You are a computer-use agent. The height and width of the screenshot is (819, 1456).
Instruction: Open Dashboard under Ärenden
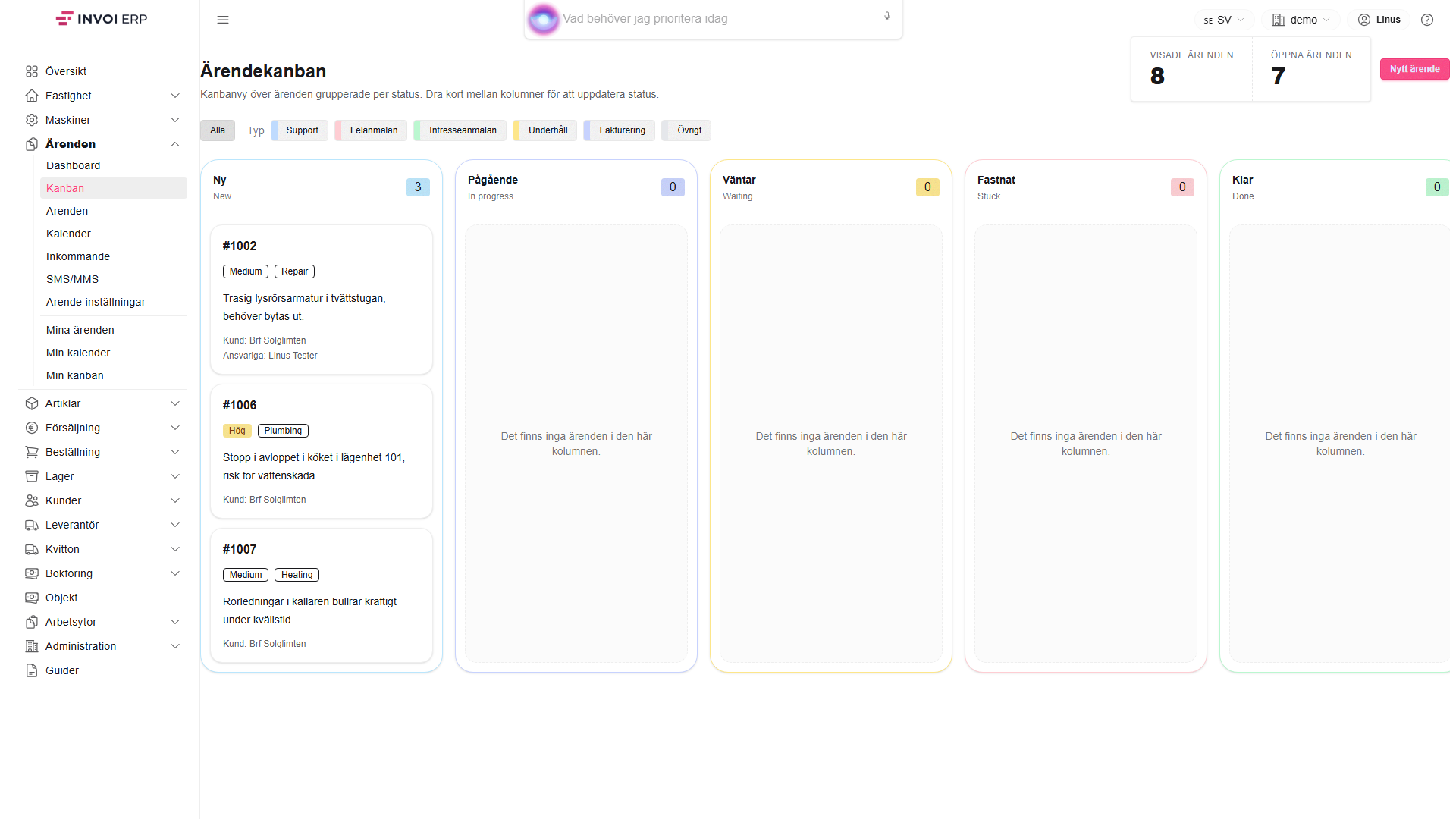[x=114, y=165]
